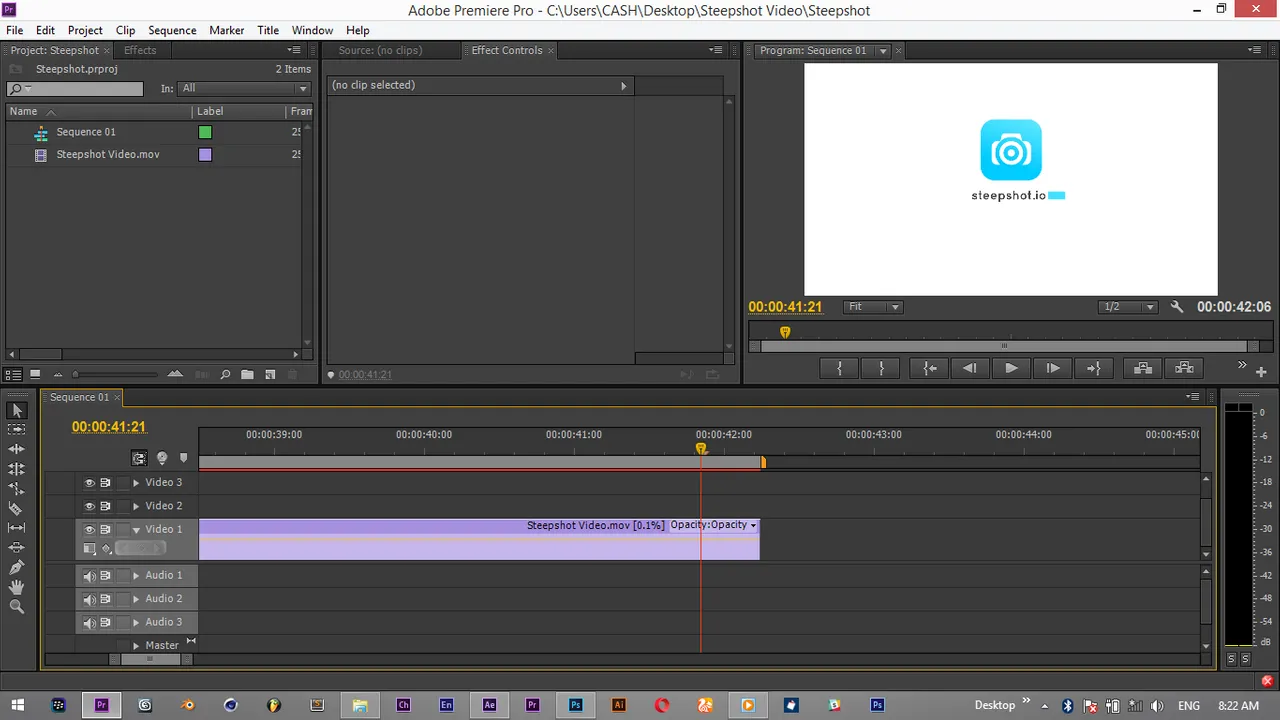Viewport: 1280px width, 720px height.
Task: Click Go to Out point button
Action: tap(1093, 368)
